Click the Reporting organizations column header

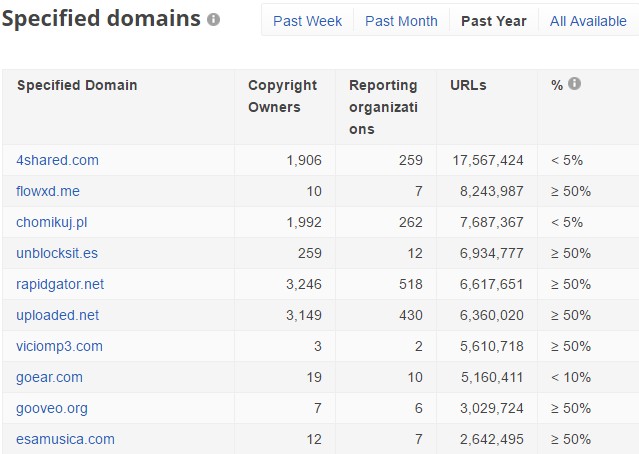(383, 106)
